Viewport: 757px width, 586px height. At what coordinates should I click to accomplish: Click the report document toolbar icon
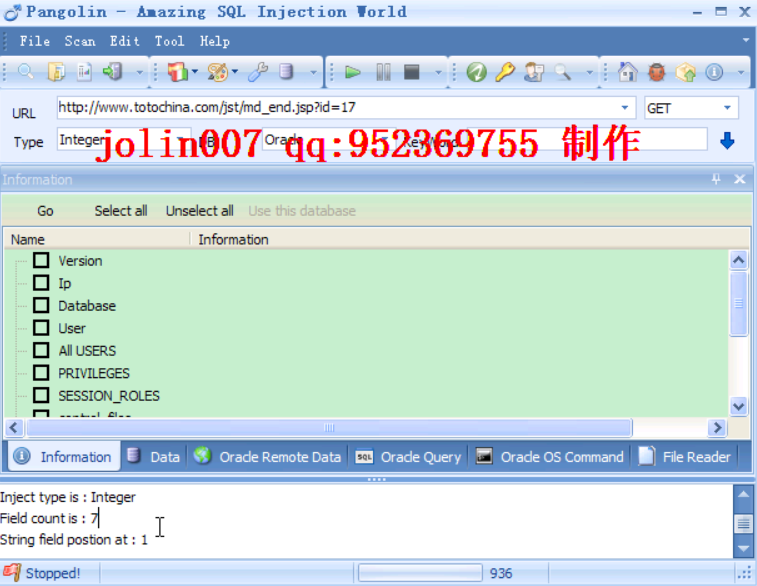tap(84, 72)
